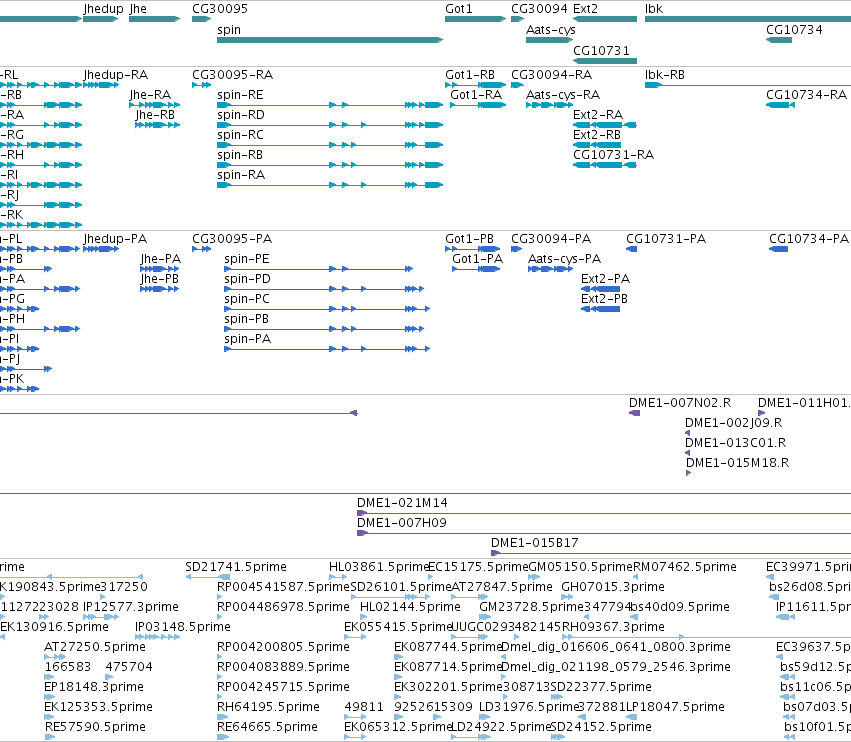Click the lbk gene bar
The height and width of the screenshot is (742, 851).
coord(748,19)
